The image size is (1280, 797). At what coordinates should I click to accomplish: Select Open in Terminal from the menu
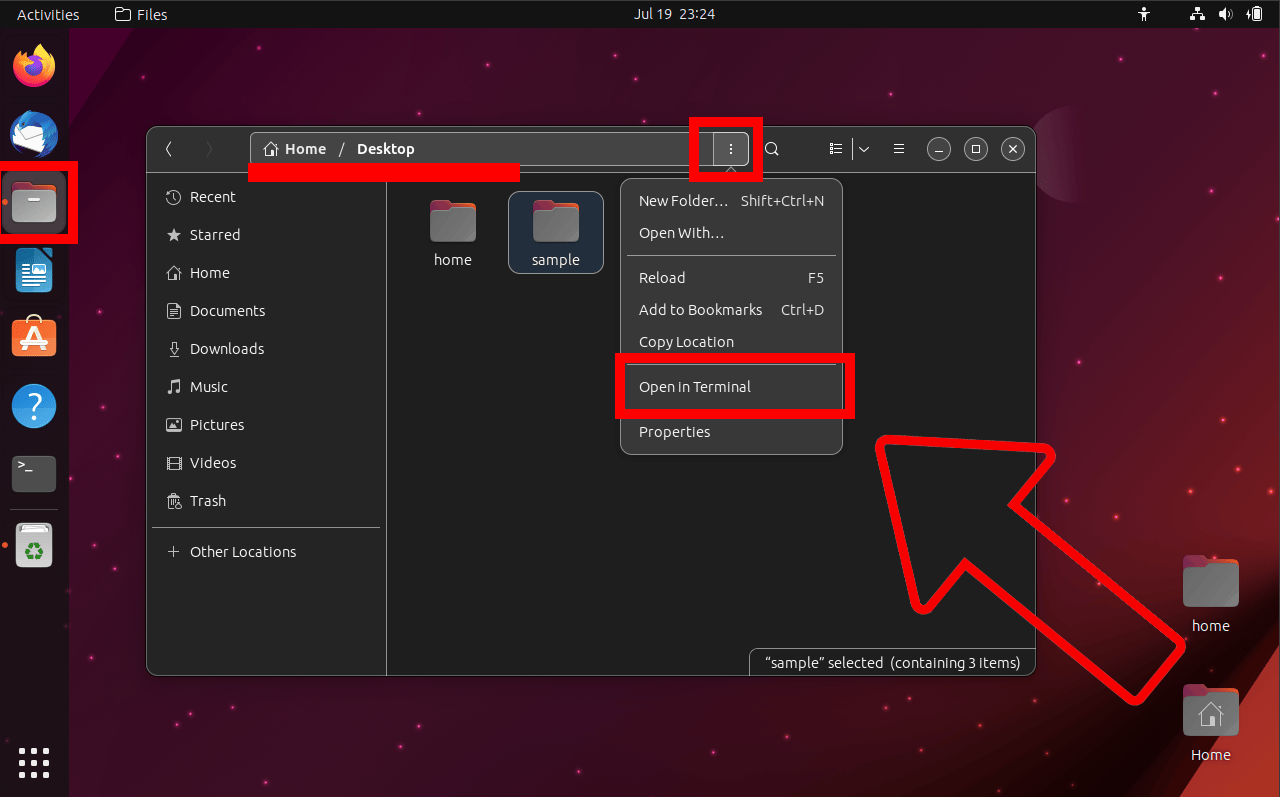point(694,387)
